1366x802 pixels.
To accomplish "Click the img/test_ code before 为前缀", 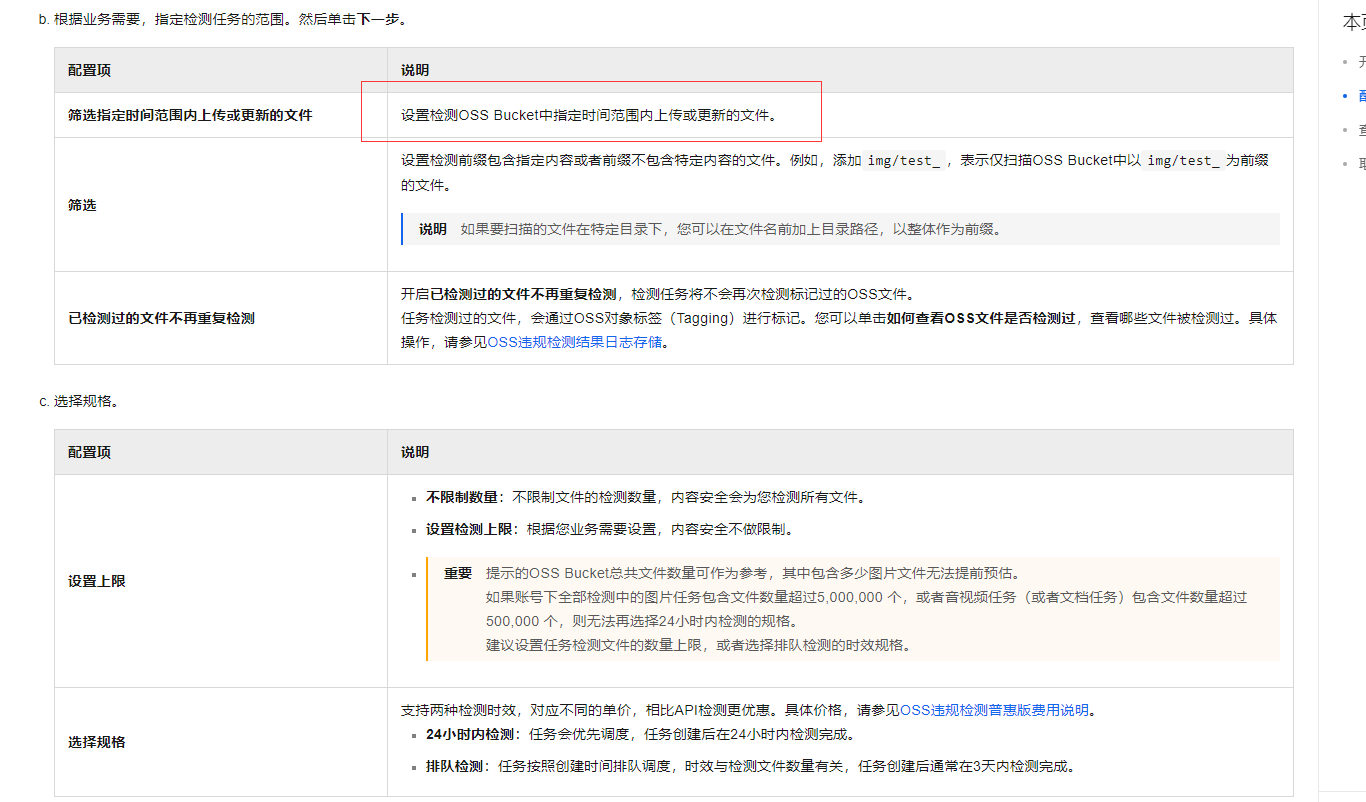I will click(x=1183, y=160).
